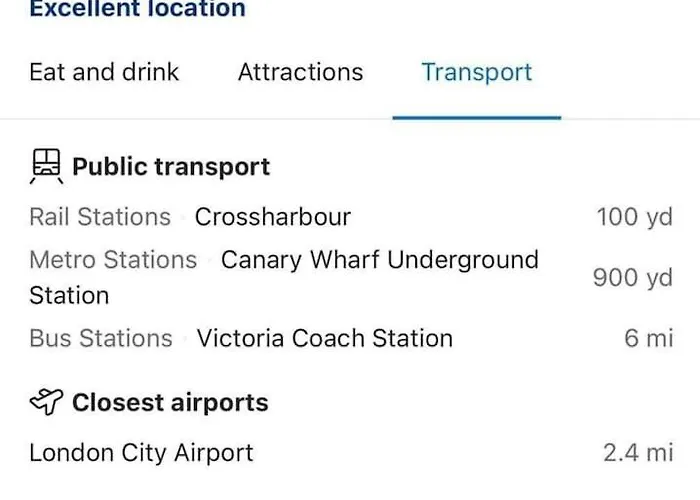Select the Public transport heading
700x500 pixels.
(171, 167)
